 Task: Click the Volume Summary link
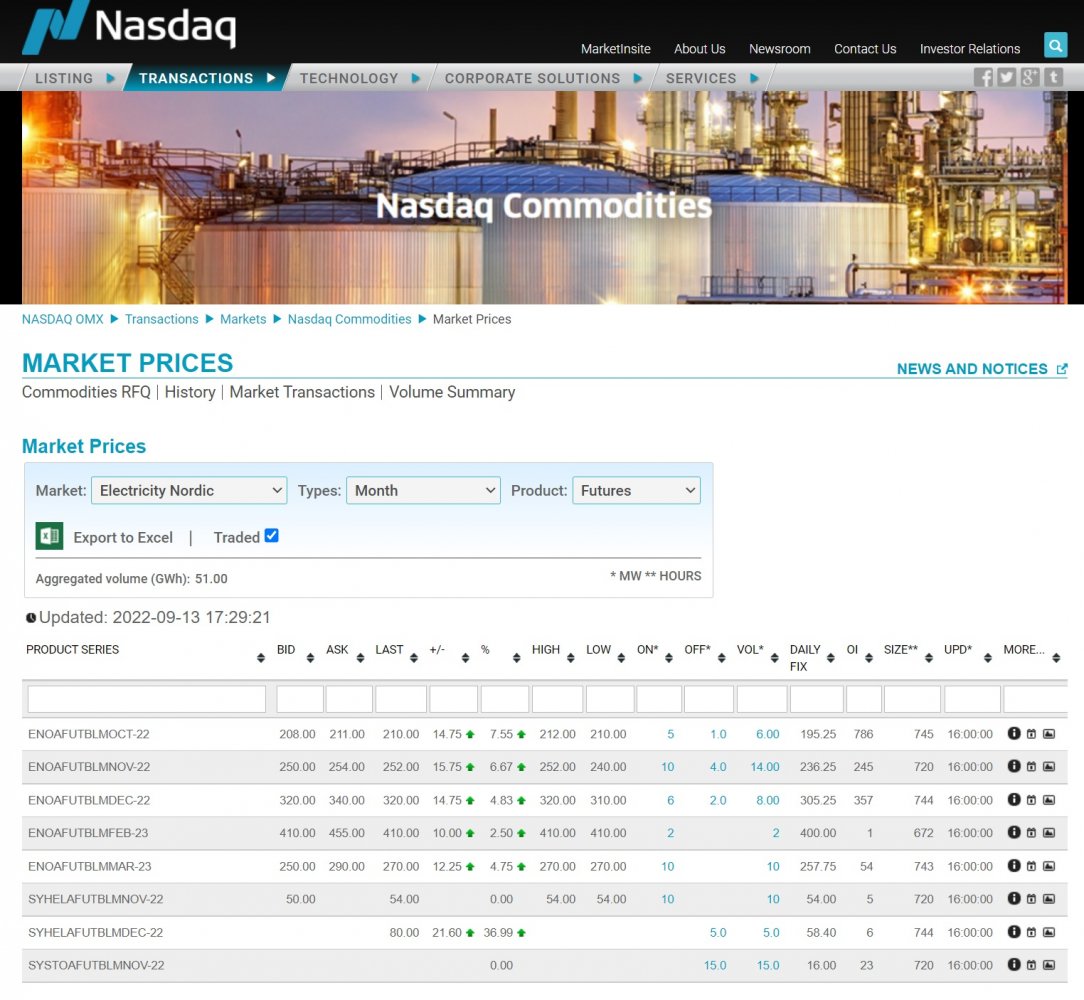click(452, 392)
